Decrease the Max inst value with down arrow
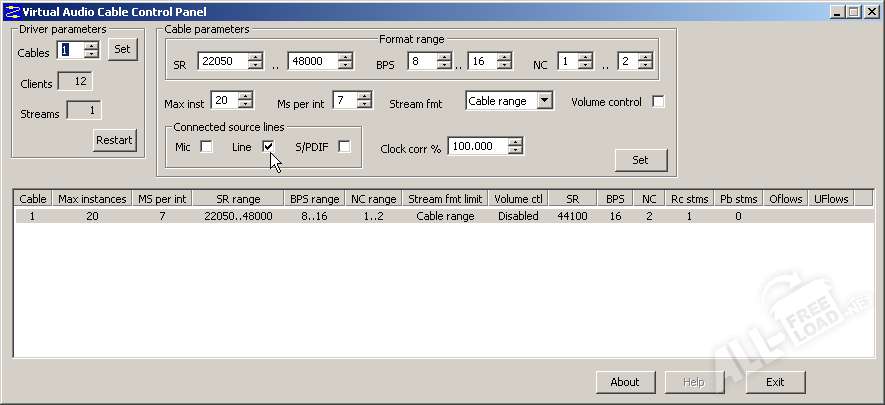 [x=245, y=105]
